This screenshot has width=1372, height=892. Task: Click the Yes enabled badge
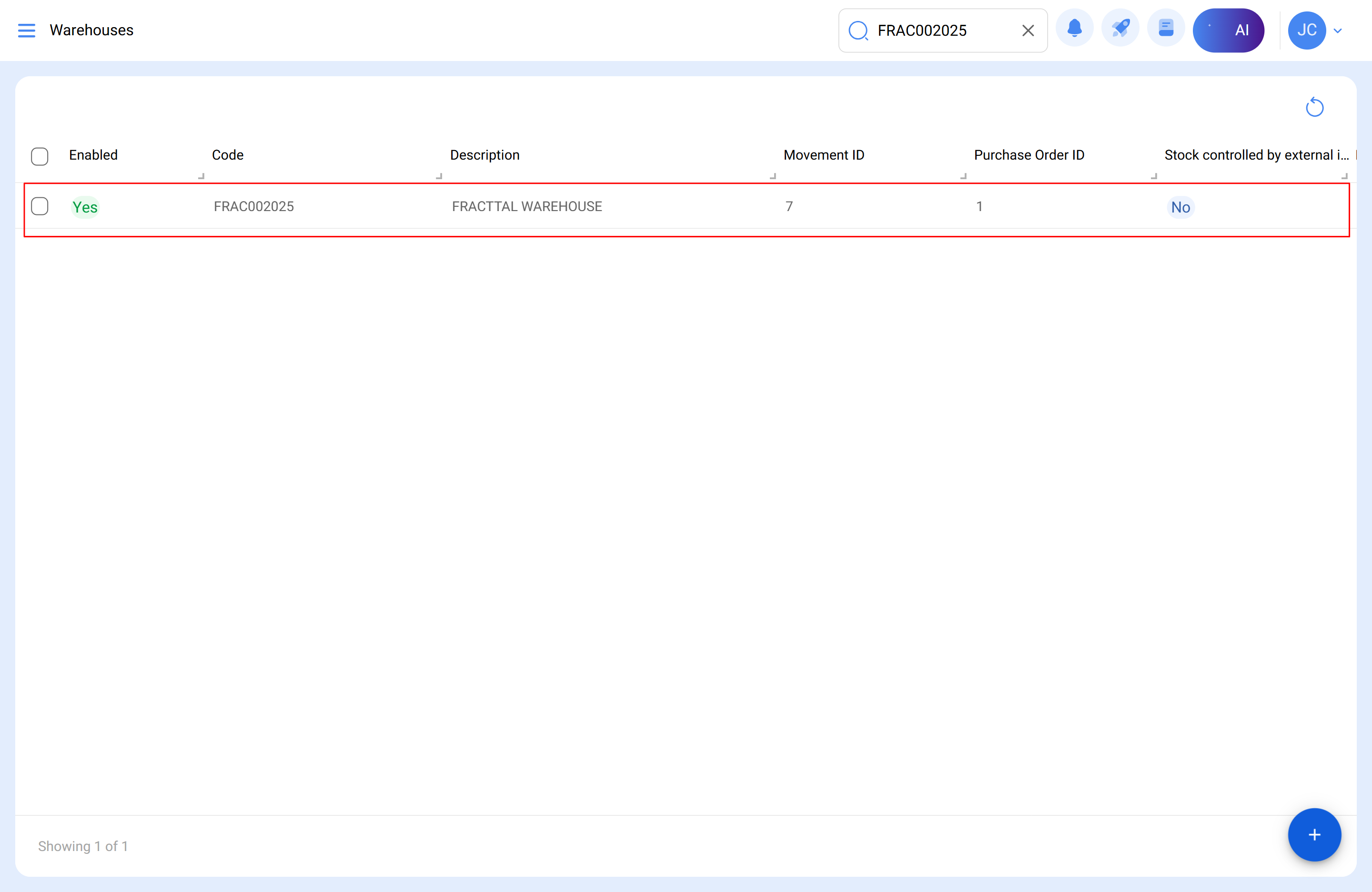click(x=85, y=207)
